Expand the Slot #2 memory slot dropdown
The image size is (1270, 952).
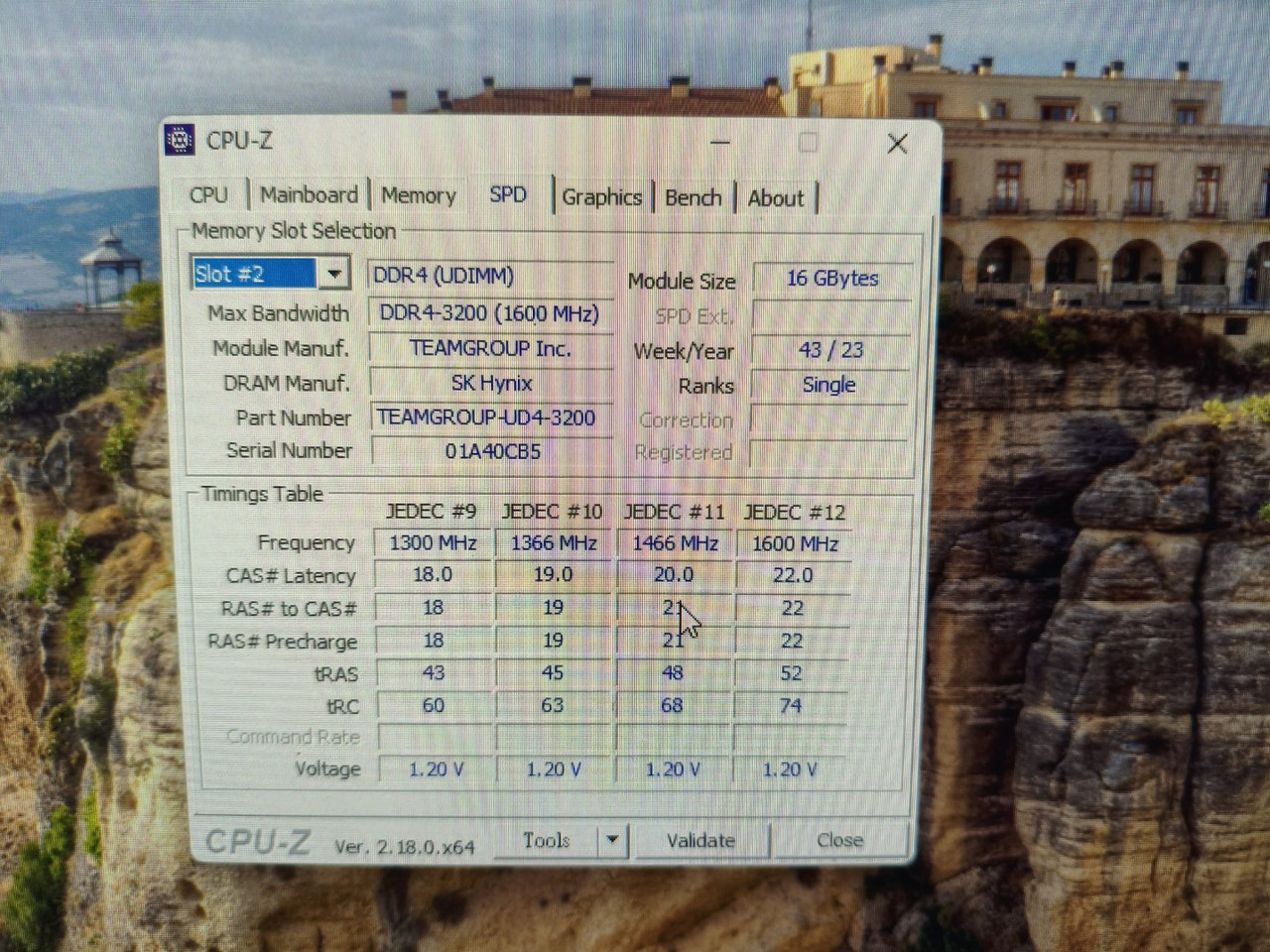click(334, 273)
